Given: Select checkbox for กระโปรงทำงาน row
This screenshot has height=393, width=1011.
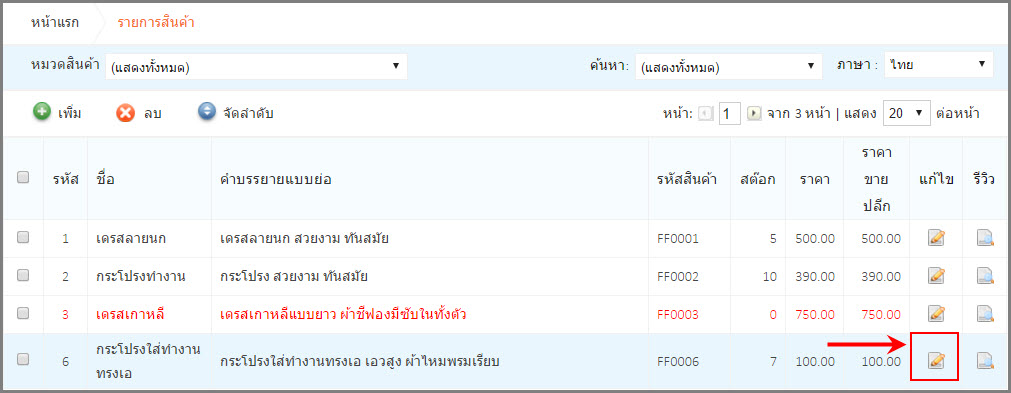Looking at the screenshot, I should [x=23, y=276].
